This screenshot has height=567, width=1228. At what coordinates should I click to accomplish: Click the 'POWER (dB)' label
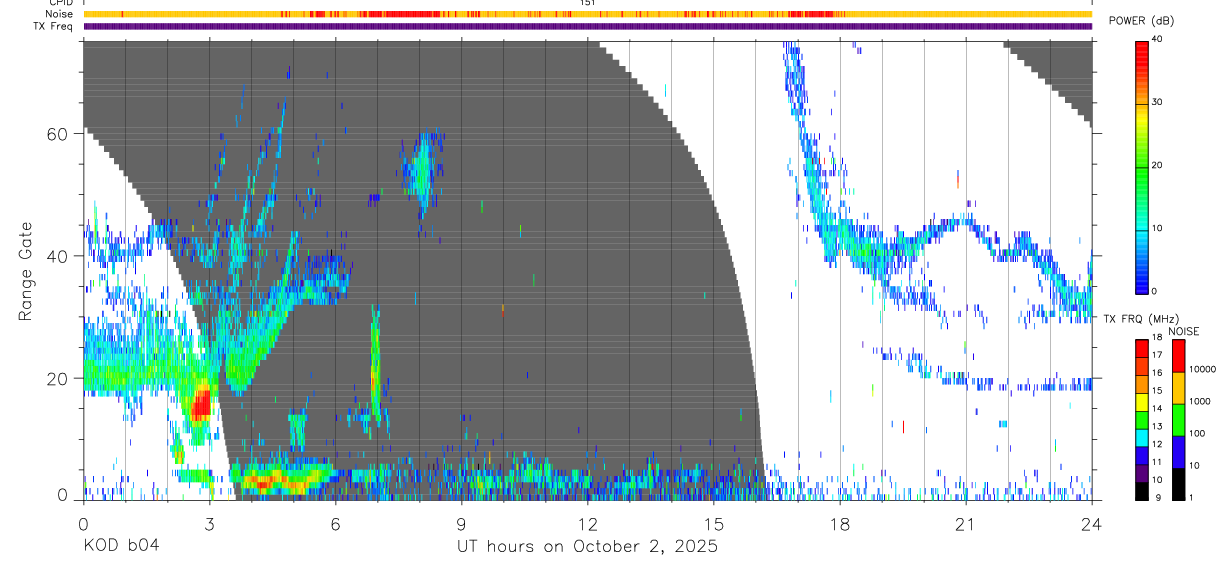click(1141, 22)
